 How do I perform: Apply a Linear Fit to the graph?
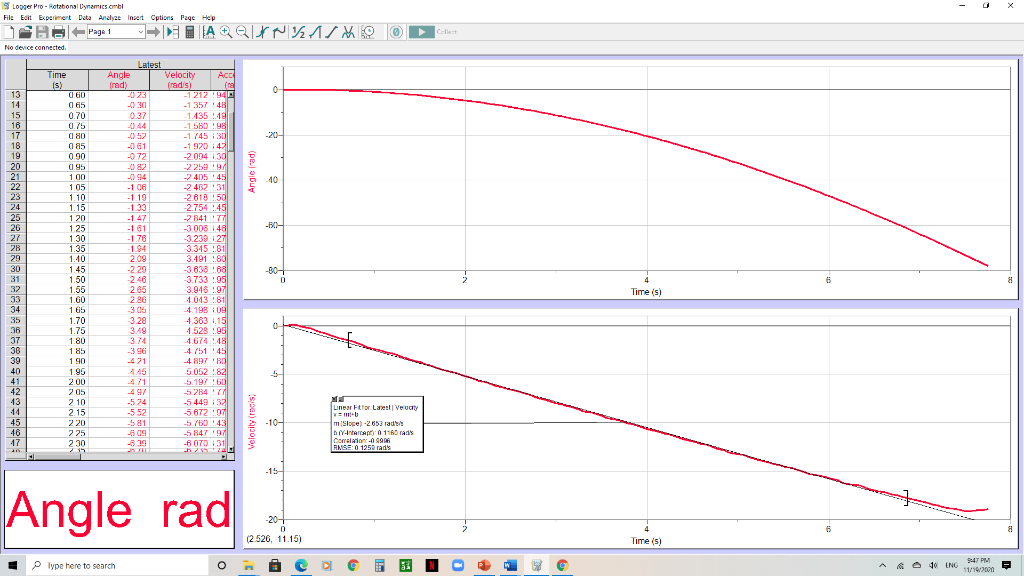pos(332,32)
